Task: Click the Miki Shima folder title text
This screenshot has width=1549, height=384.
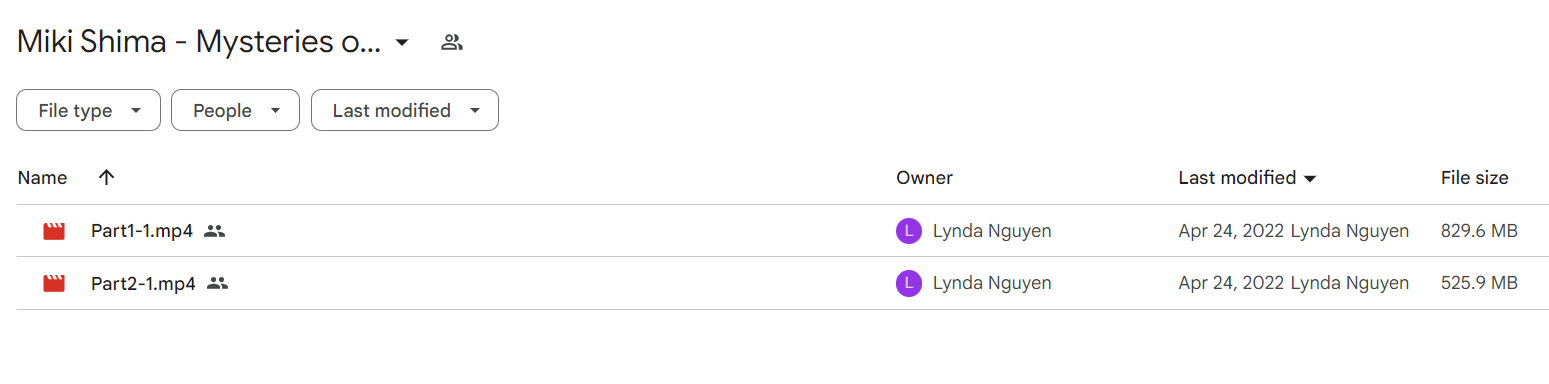Action: 199,42
